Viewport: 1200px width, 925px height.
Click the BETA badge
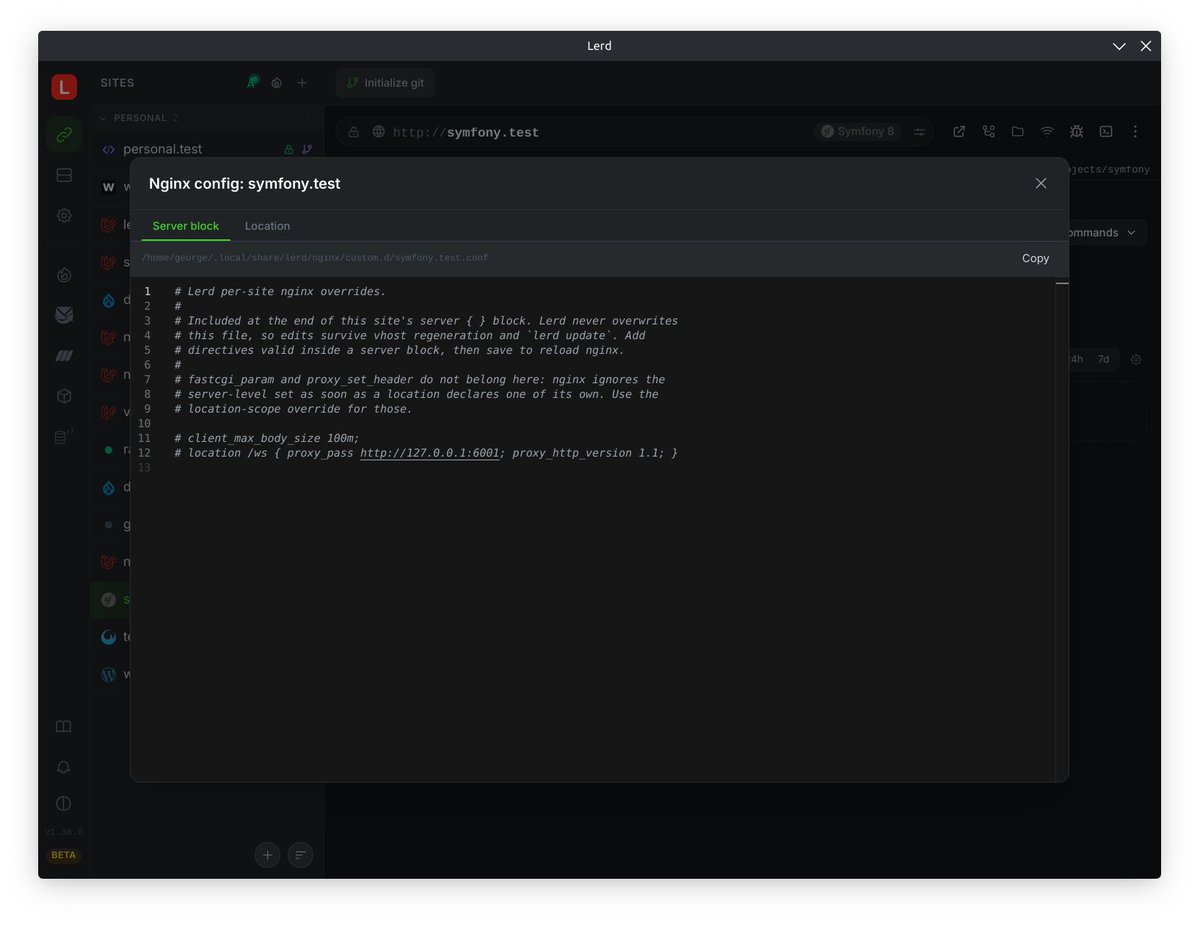tap(64, 855)
